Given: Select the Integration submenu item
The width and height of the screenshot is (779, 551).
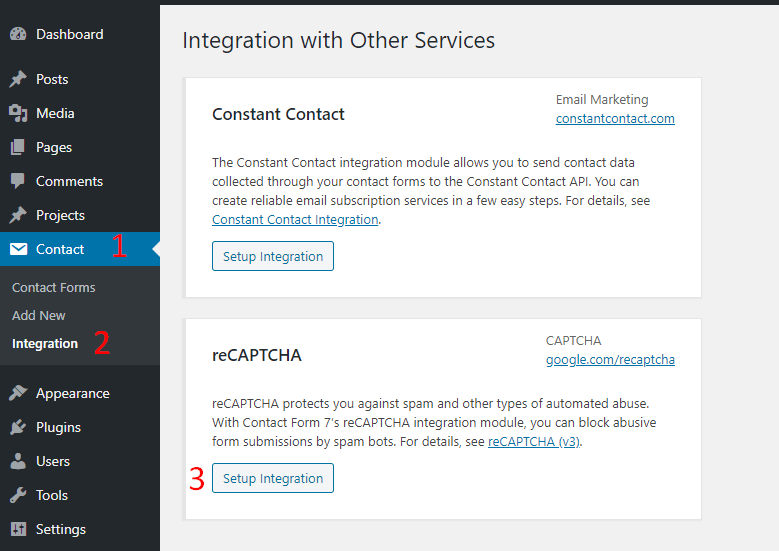Looking at the screenshot, I should [45, 344].
